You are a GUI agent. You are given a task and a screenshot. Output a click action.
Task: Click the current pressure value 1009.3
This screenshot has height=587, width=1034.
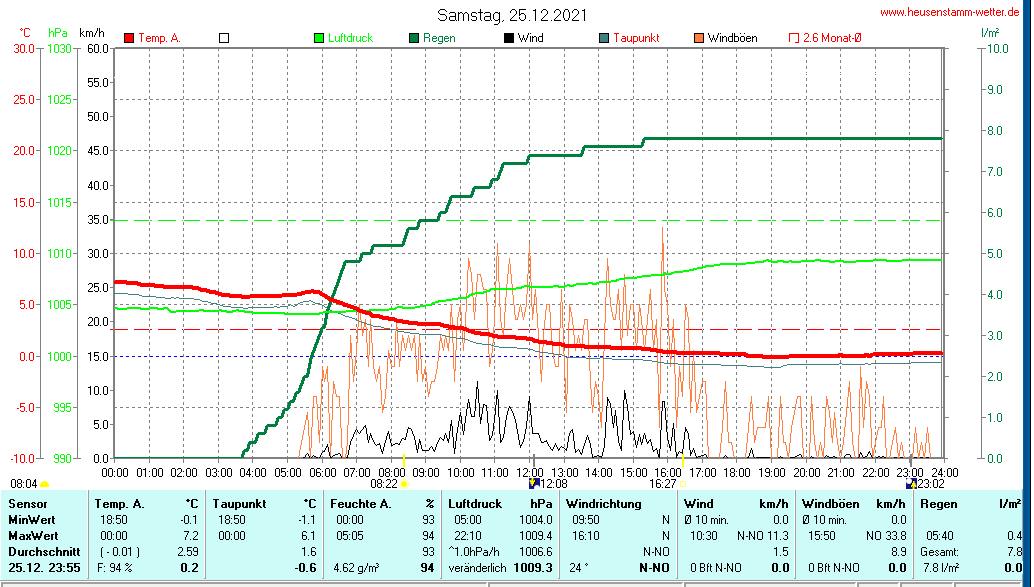click(533, 567)
